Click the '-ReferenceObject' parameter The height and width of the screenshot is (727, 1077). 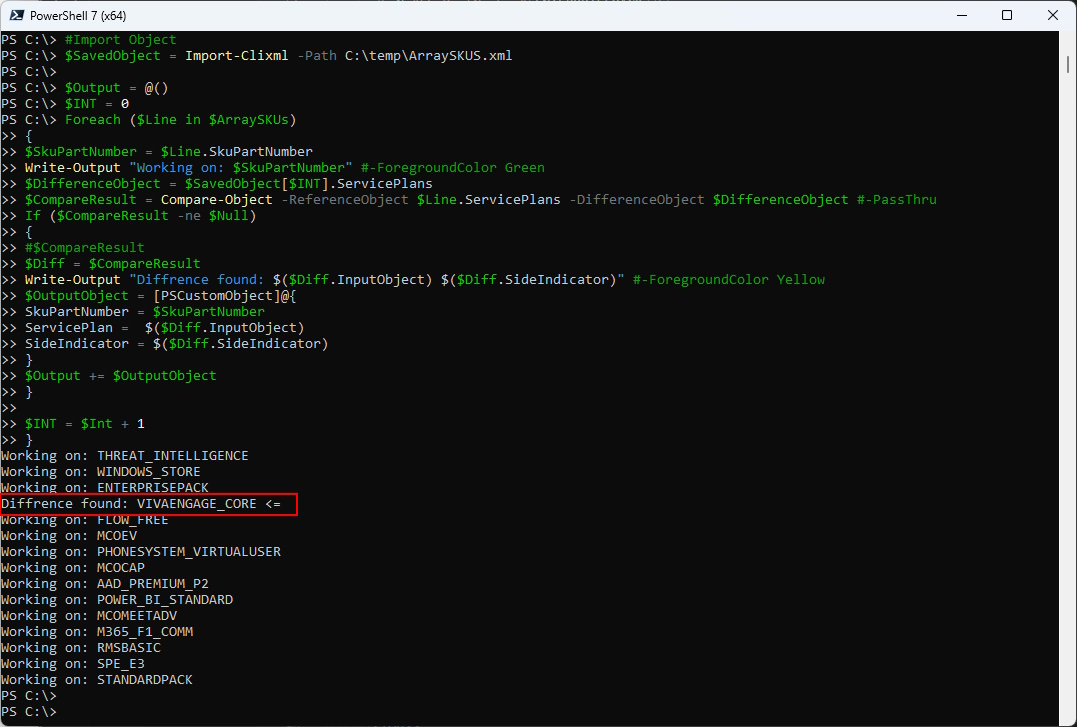(x=345, y=200)
